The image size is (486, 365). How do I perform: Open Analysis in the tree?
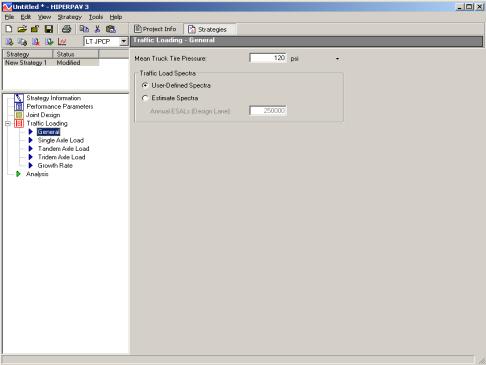[x=37, y=174]
